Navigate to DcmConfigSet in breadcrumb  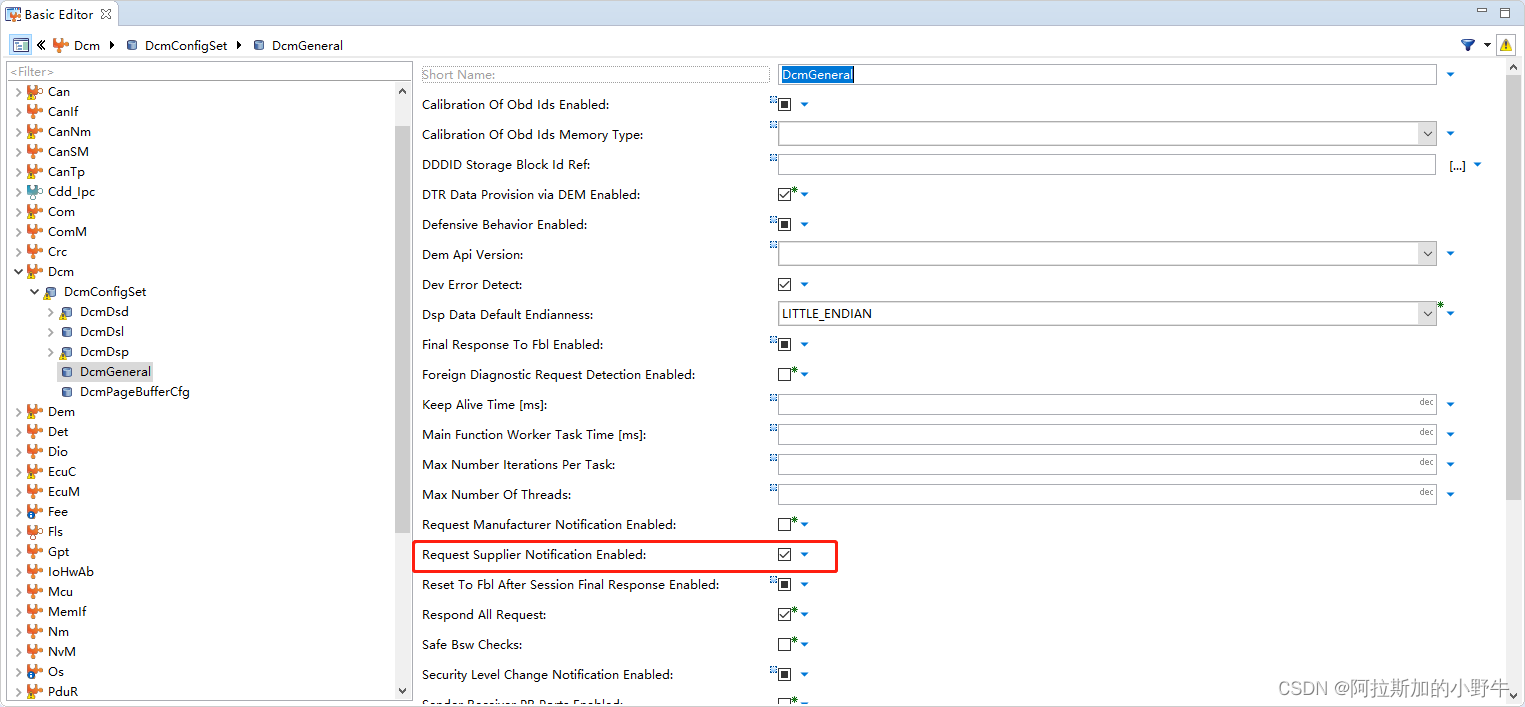pos(186,45)
